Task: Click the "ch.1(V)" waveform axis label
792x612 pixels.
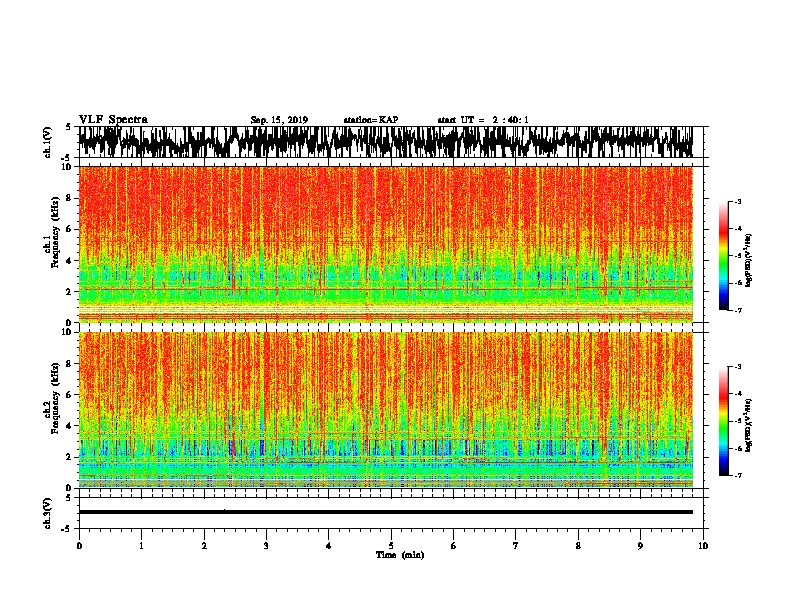Action: pyautogui.click(x=48, y=142)
